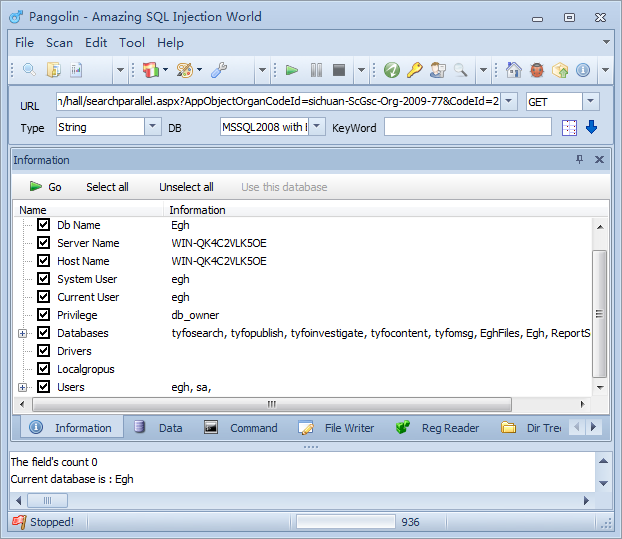The height and width of the screenshot is (539, 622).
Task: Click the wrench tools icon
Action: click(x=219, y=70)
